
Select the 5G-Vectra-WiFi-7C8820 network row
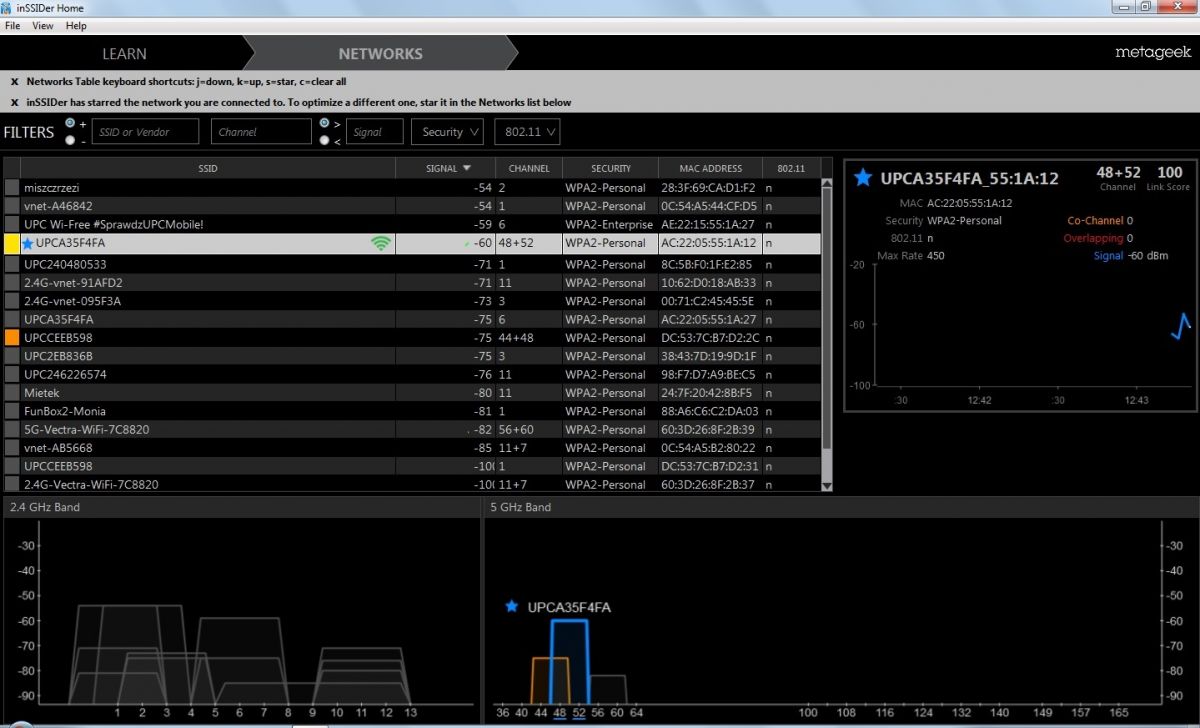click(x=412, y=429)
